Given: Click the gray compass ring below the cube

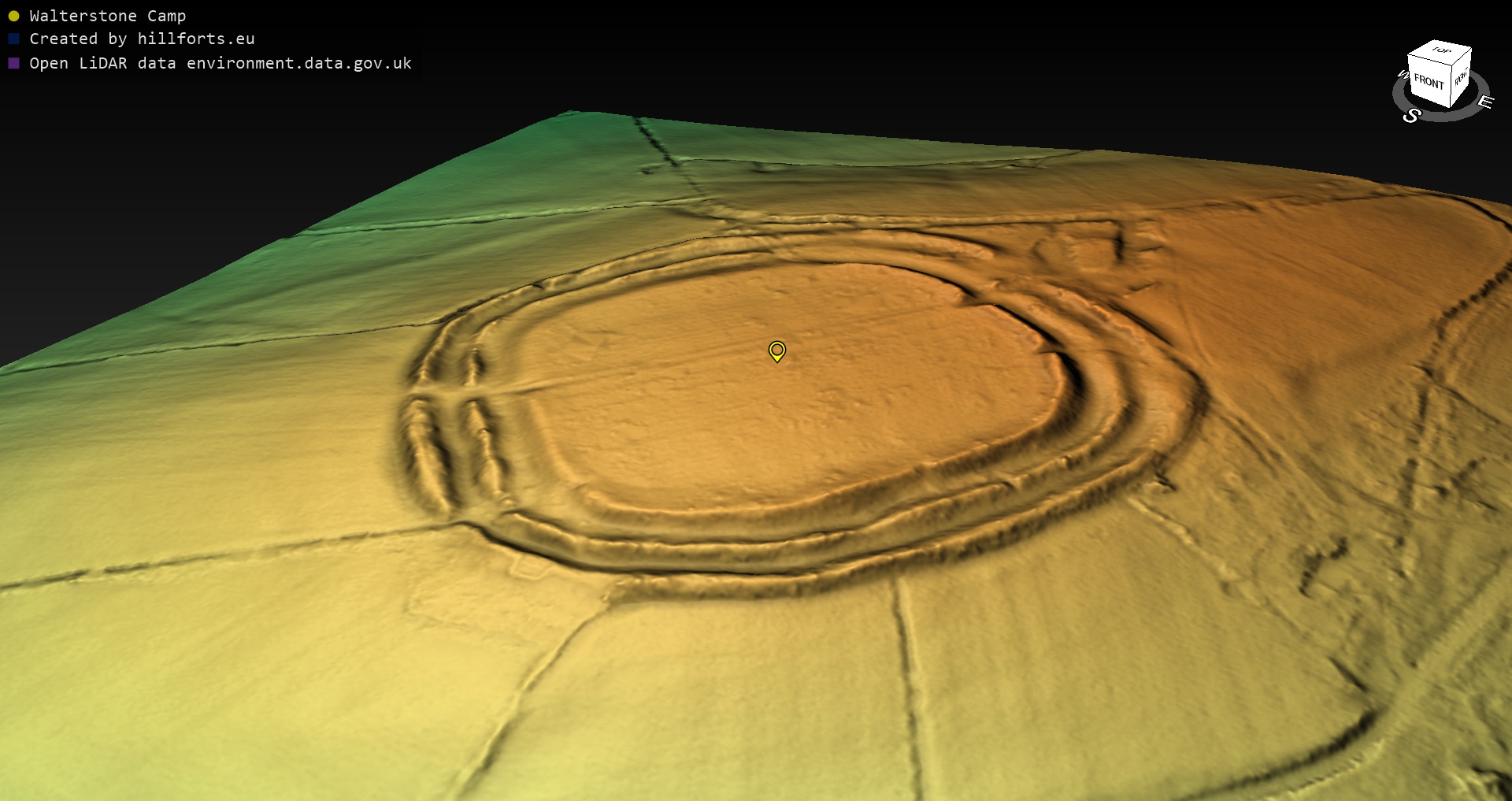Looking at the screenshot, I should pos(1445,116).
